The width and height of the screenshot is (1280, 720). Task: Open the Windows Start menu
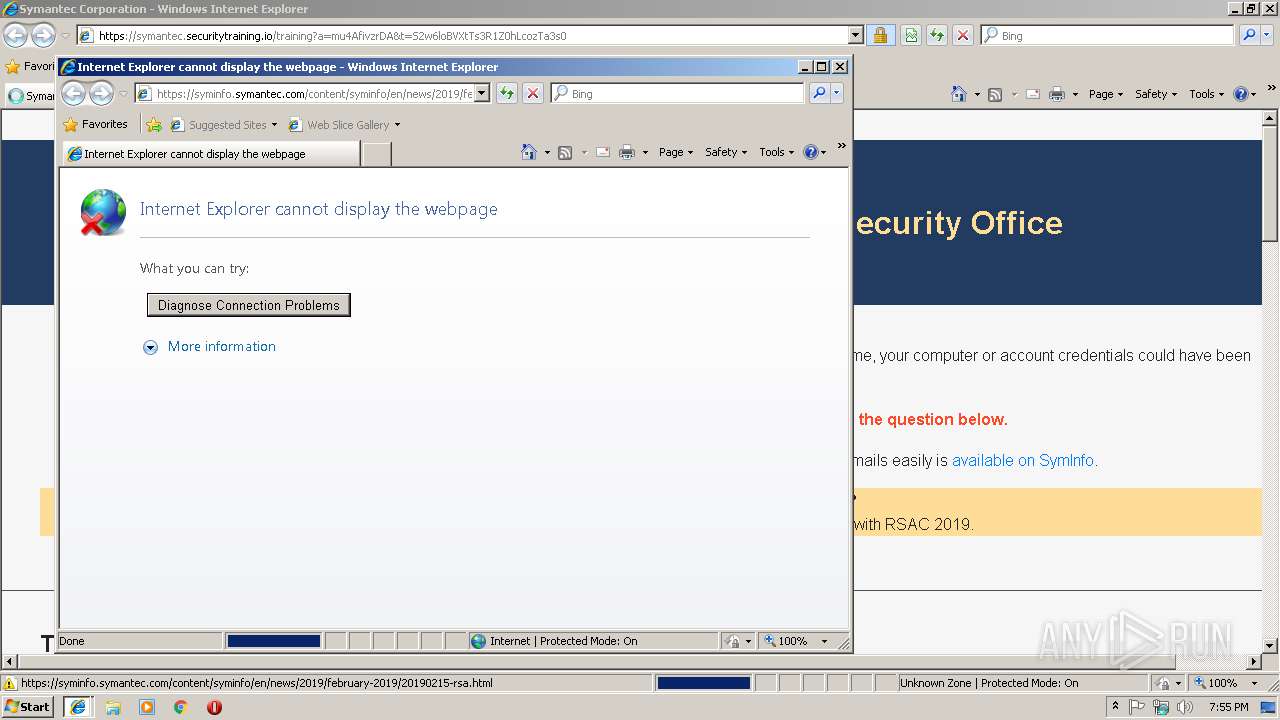tap(27, 707)
